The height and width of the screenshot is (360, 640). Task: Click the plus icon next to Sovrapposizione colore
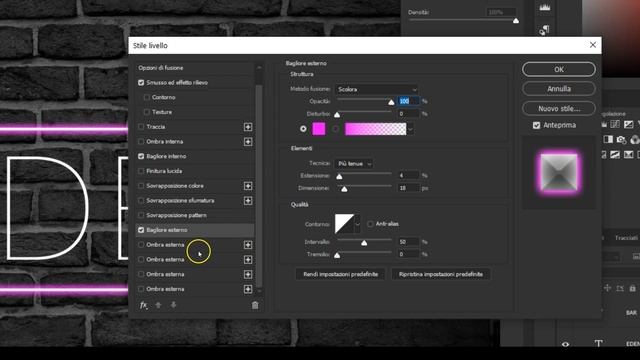(248, 186)
